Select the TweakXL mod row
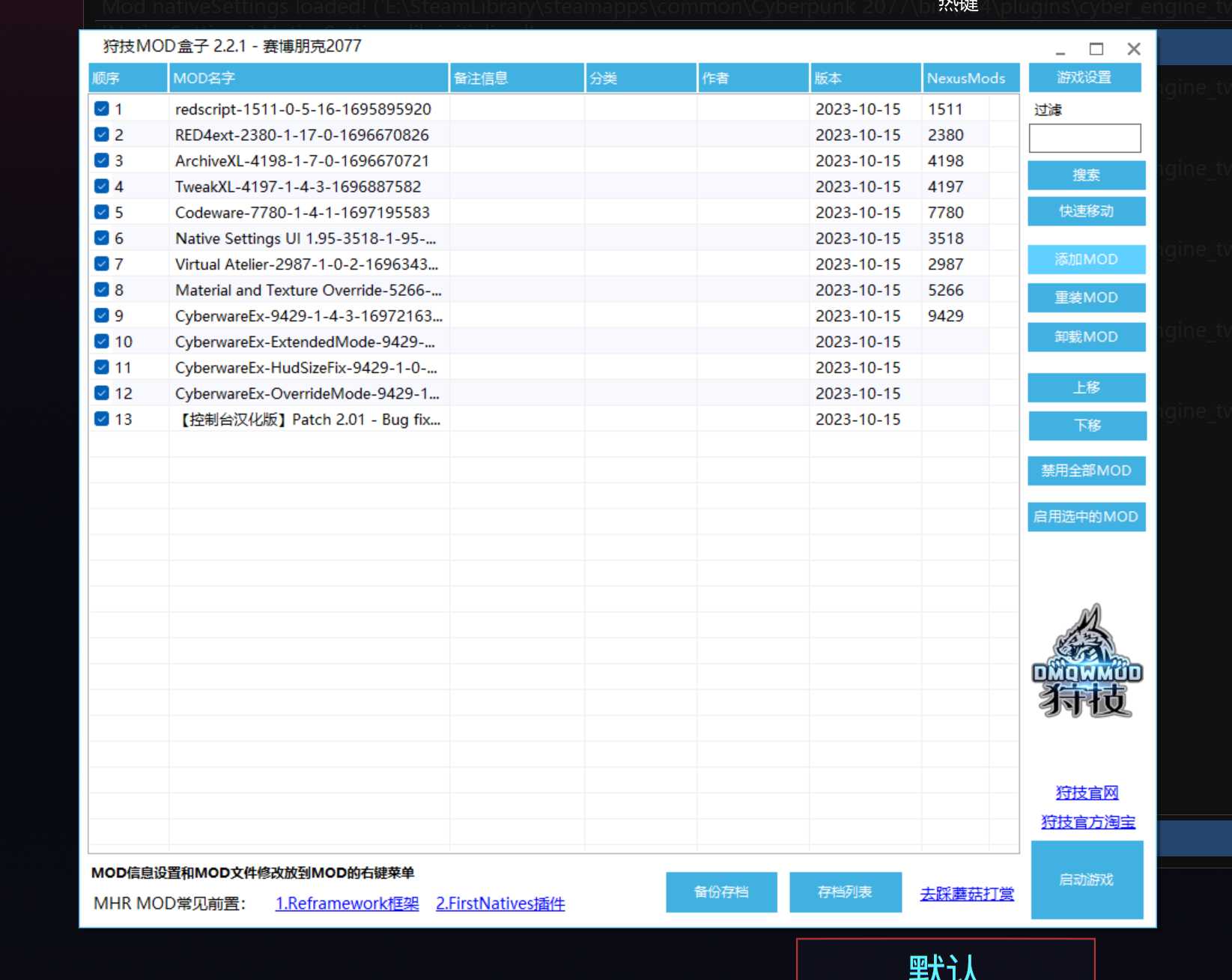Screen dimensions: 1232x980 298,187
